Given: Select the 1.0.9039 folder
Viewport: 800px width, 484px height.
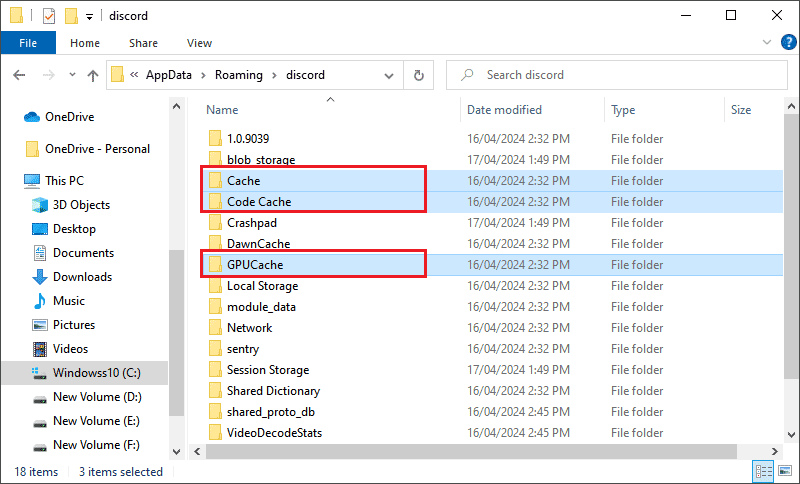Looking at the screenshot, I should 248,139.
